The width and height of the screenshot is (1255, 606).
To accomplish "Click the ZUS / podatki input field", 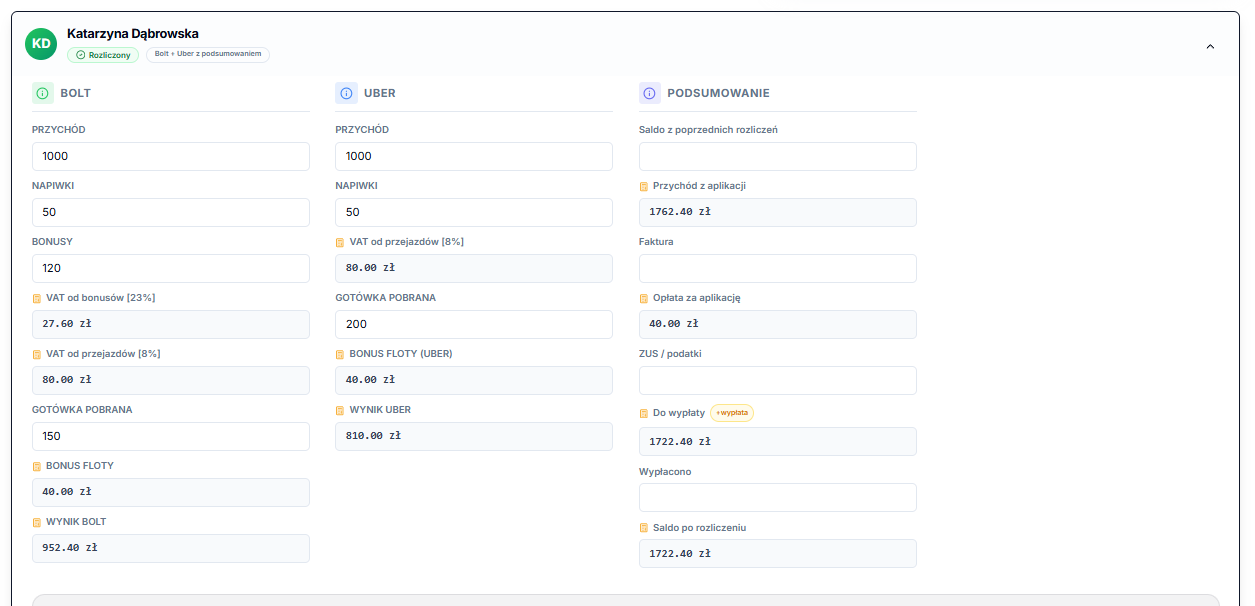I will (778, 380).
